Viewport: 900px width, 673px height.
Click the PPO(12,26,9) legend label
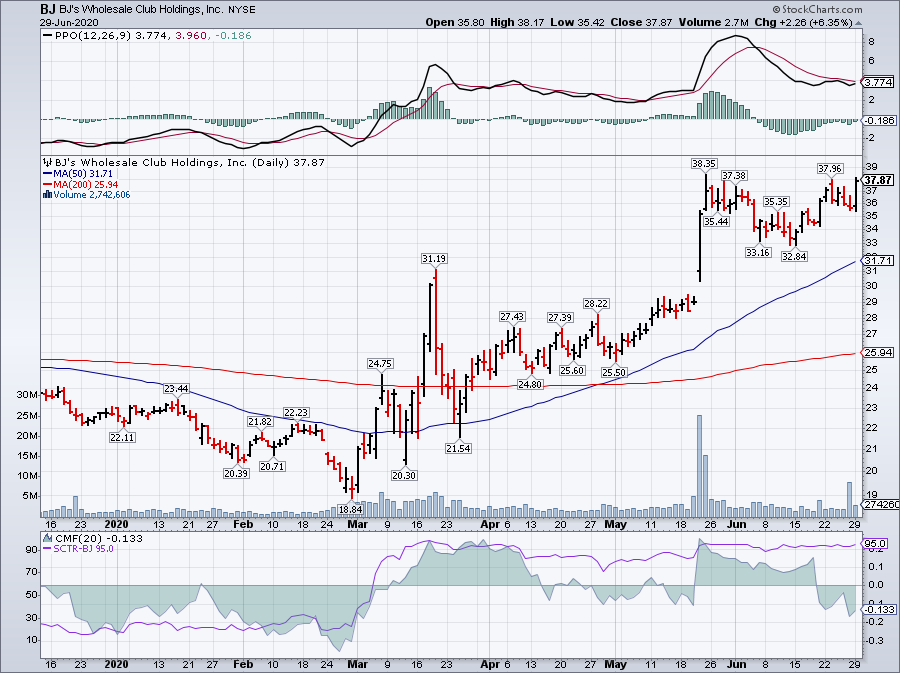(93, 36)
